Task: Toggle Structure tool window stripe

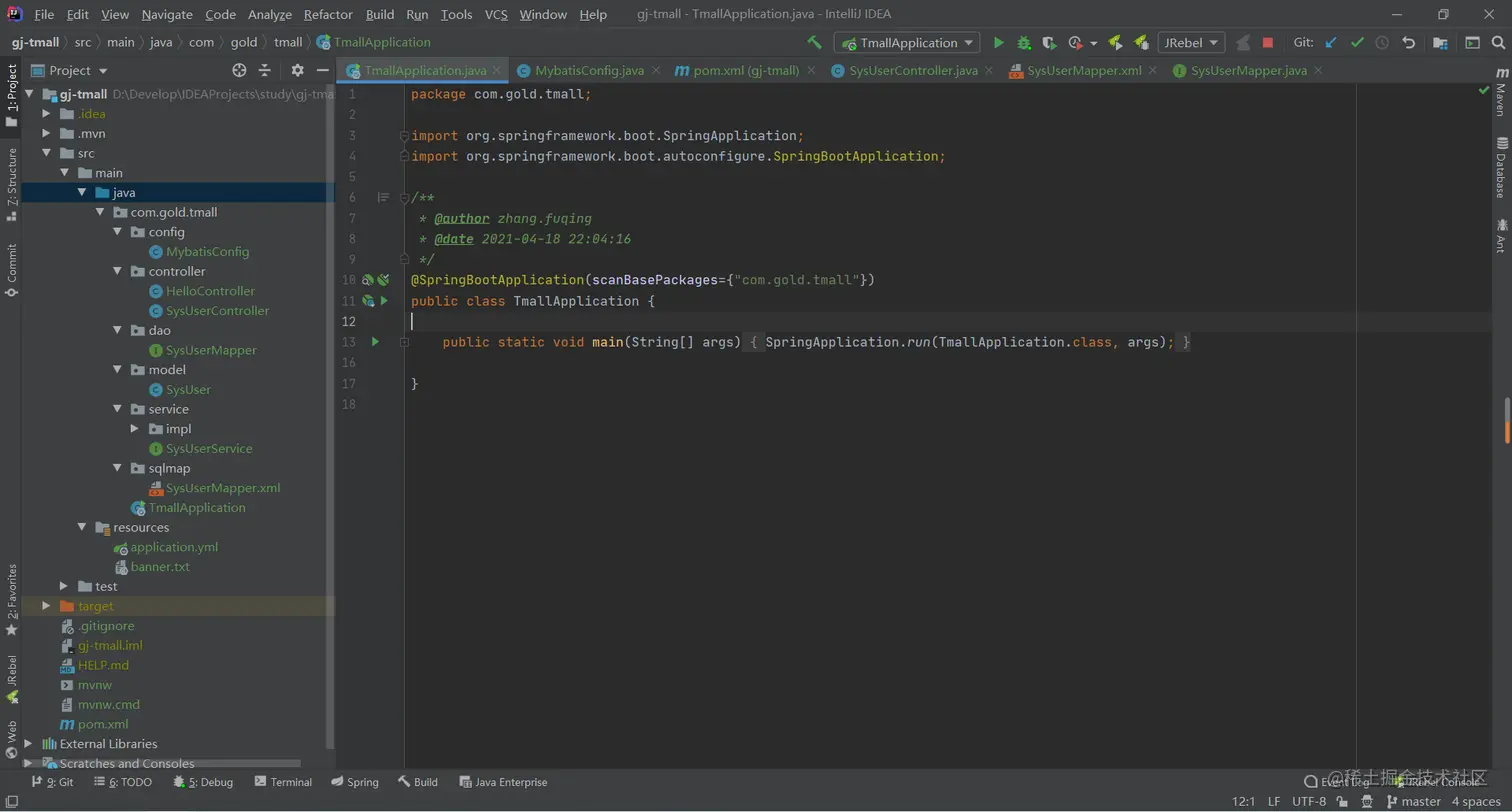Action: tap(12, 183)
